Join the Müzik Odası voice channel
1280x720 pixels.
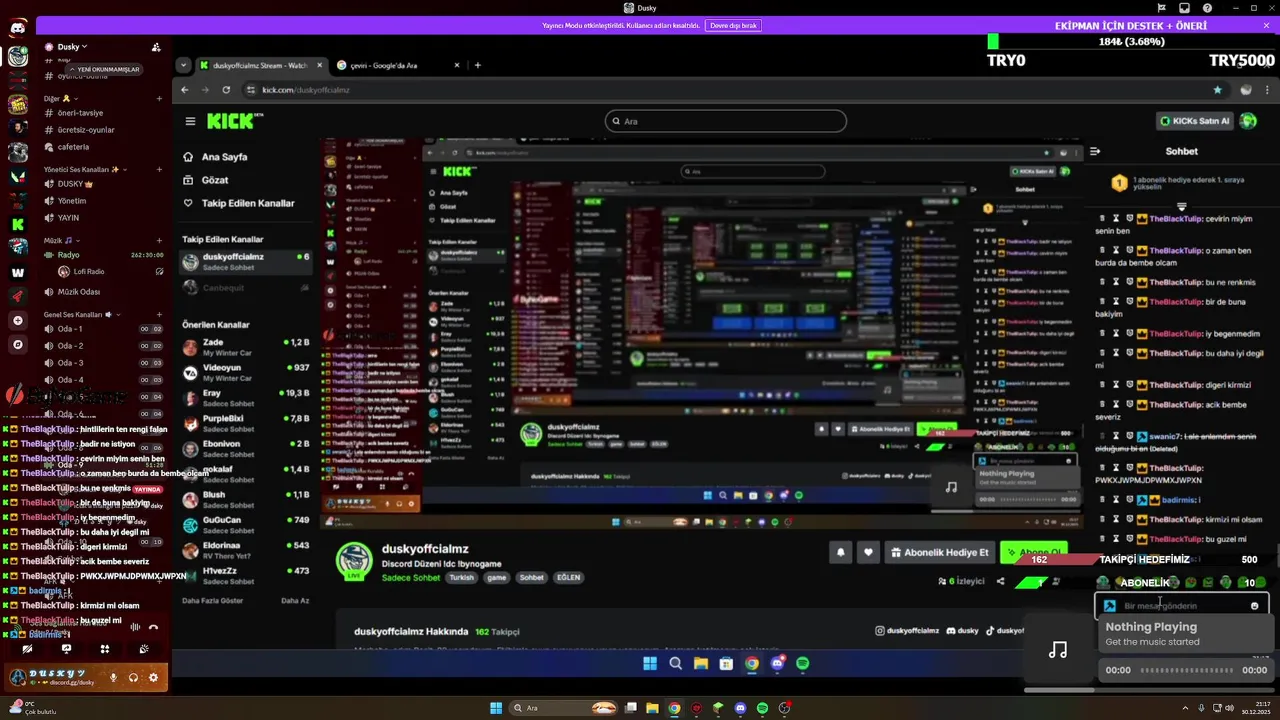pyautogui.click(x=79, y=292)
